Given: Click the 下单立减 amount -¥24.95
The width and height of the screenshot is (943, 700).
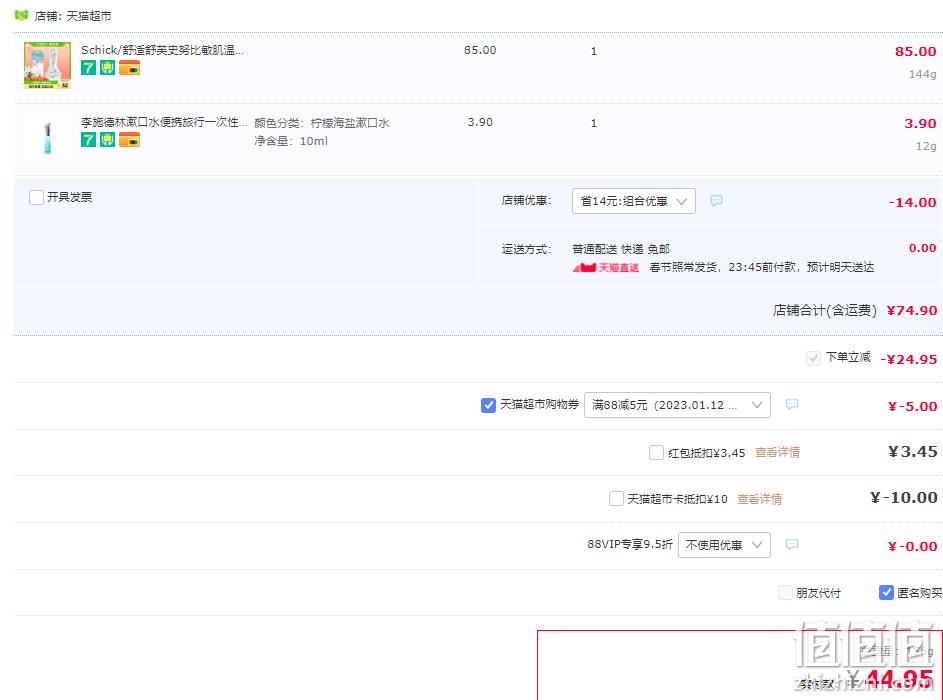Looking at the screenshot, I should point(909,360).
